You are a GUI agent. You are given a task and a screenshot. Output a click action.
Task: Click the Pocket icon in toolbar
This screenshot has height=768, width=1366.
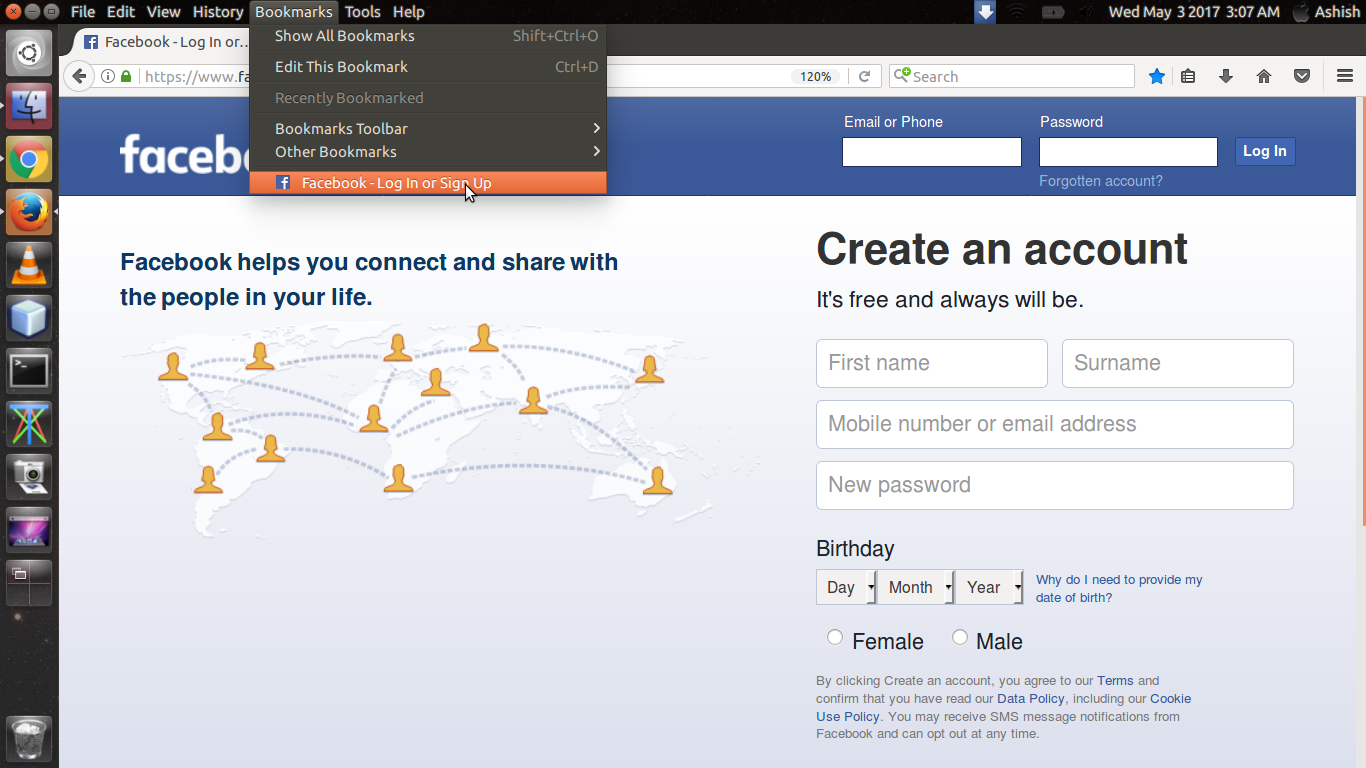click(1302, 76)
